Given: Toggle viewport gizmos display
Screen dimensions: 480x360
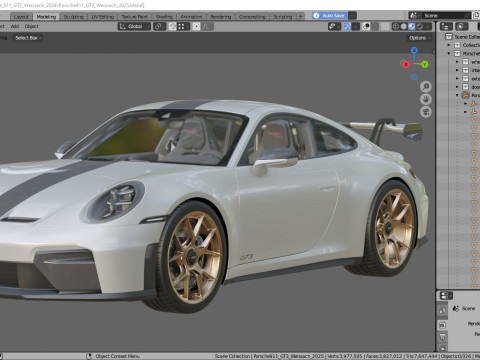Looking at the screenshot, I should coord(347,26).
